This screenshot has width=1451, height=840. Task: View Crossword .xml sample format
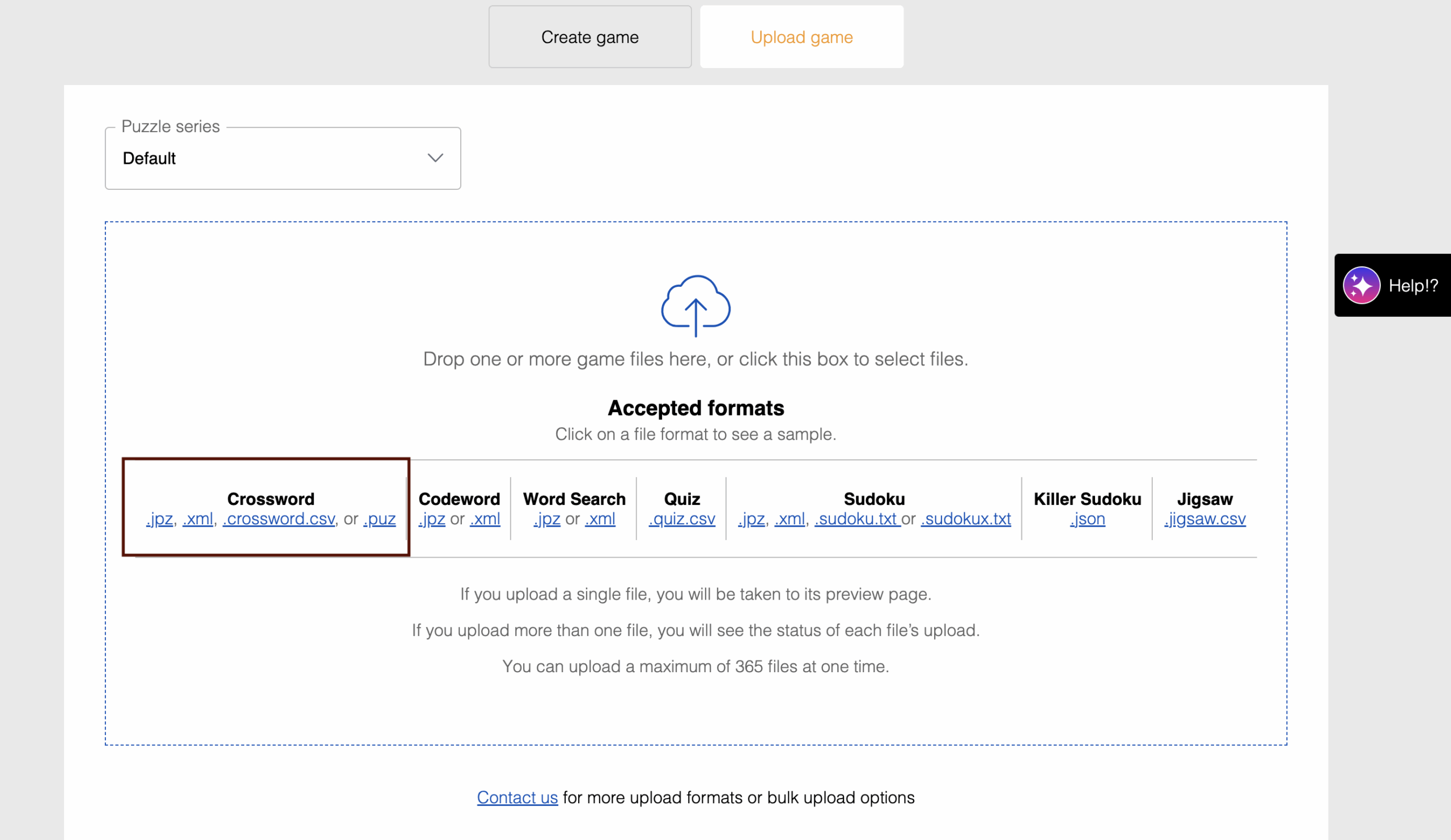coord(197,519)
